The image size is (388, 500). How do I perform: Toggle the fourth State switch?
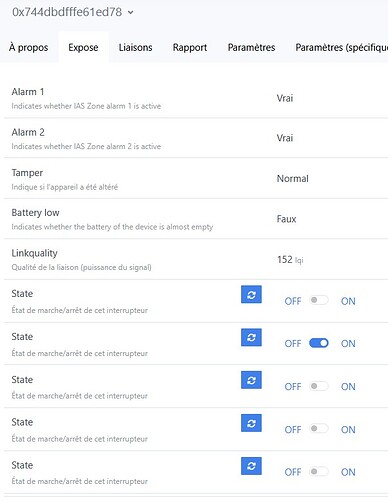coord(319,429)
